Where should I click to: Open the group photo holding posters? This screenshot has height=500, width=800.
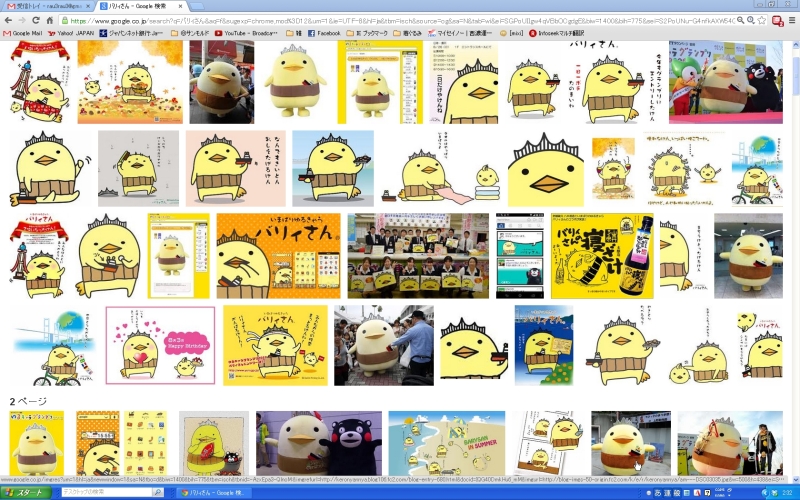(x=418, y=256)
